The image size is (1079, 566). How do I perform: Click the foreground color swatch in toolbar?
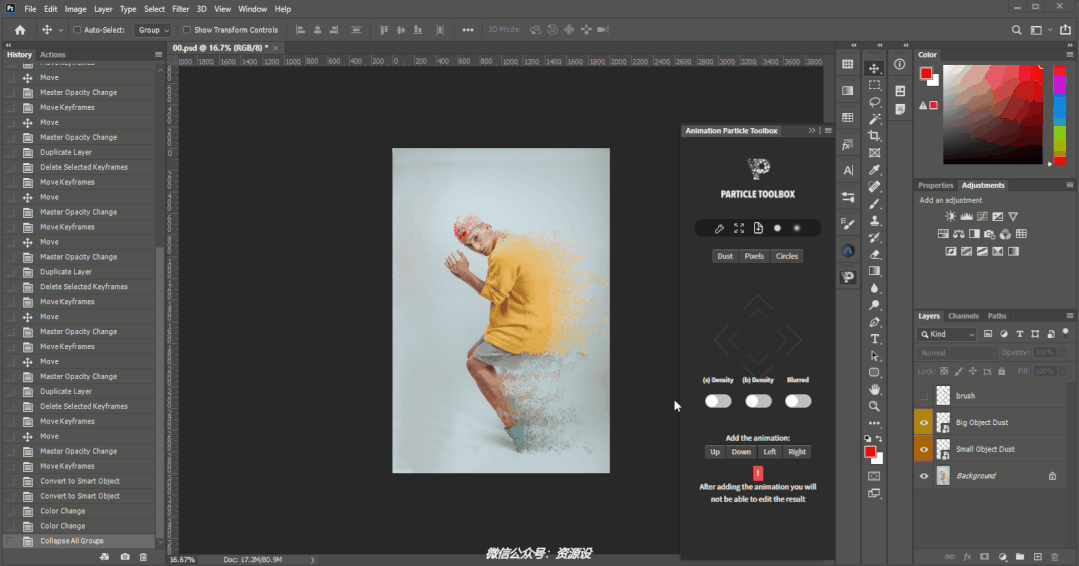pyautogui.click(x=869, y=452)
